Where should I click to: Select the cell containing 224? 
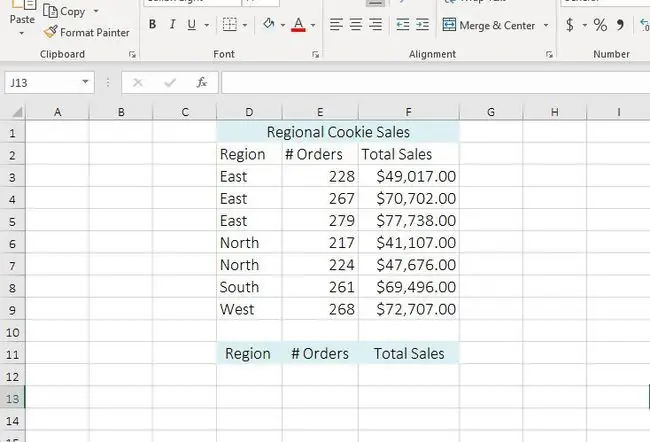(x=320, y=265)
